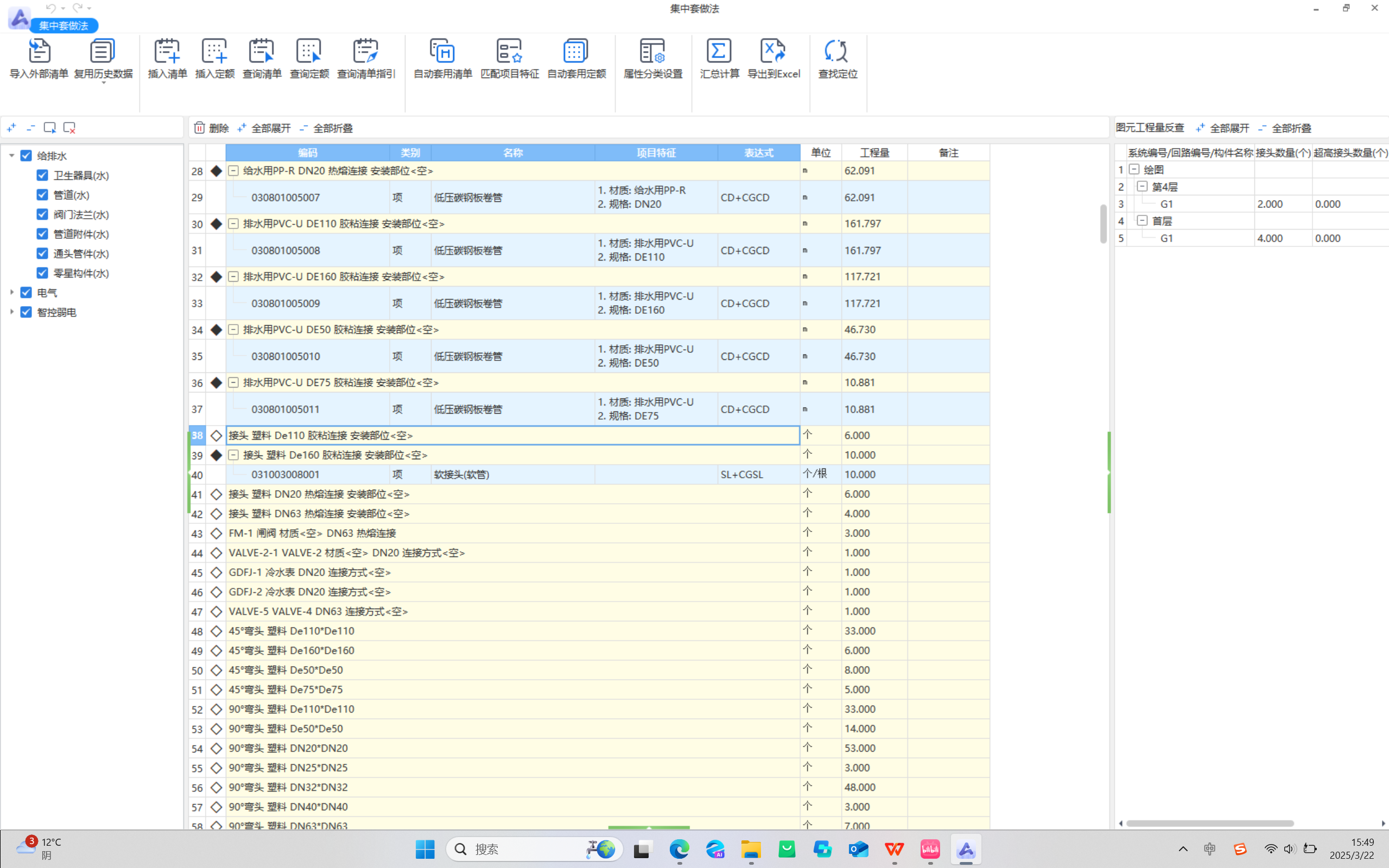Image resolution: width=1389 pixels, height=868 pixels.
Task: Click the 名称 column header
Action: 512,153
